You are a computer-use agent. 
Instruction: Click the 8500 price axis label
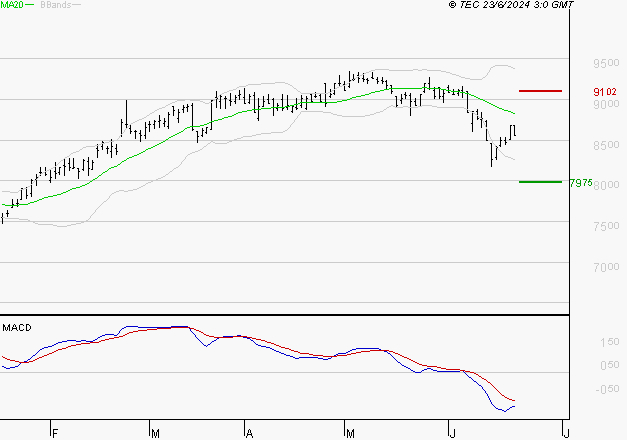coord(606,145)
